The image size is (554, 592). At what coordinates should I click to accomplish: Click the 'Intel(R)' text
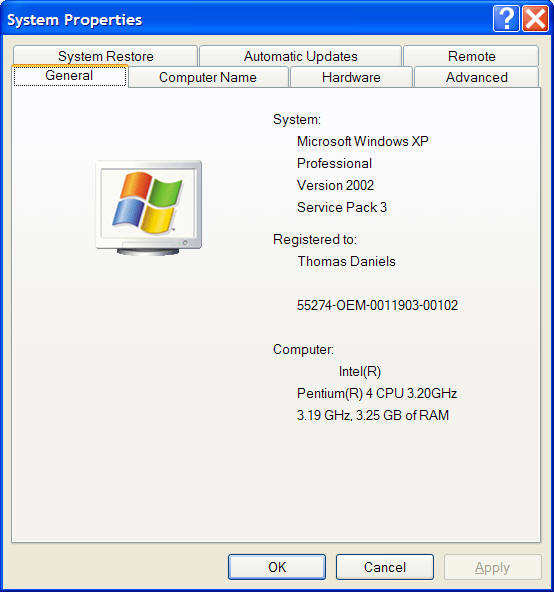pos(360,371)
